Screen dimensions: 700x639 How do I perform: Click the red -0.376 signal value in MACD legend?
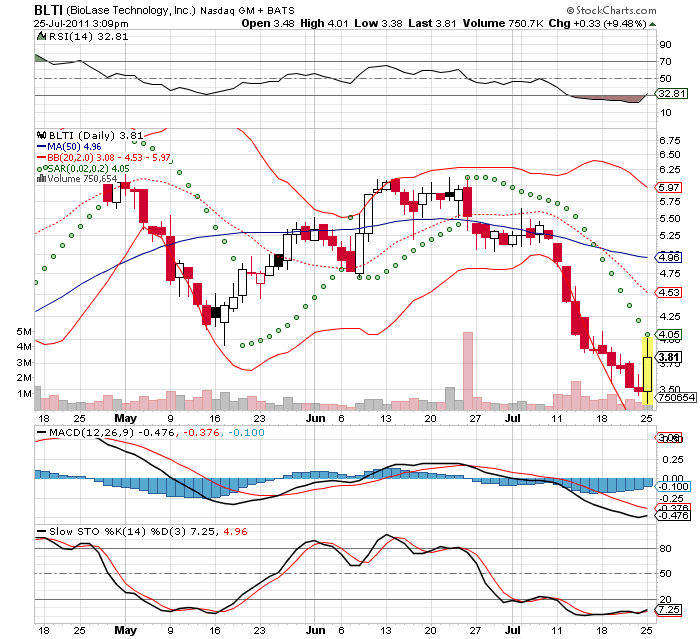(x=201, y=432)
